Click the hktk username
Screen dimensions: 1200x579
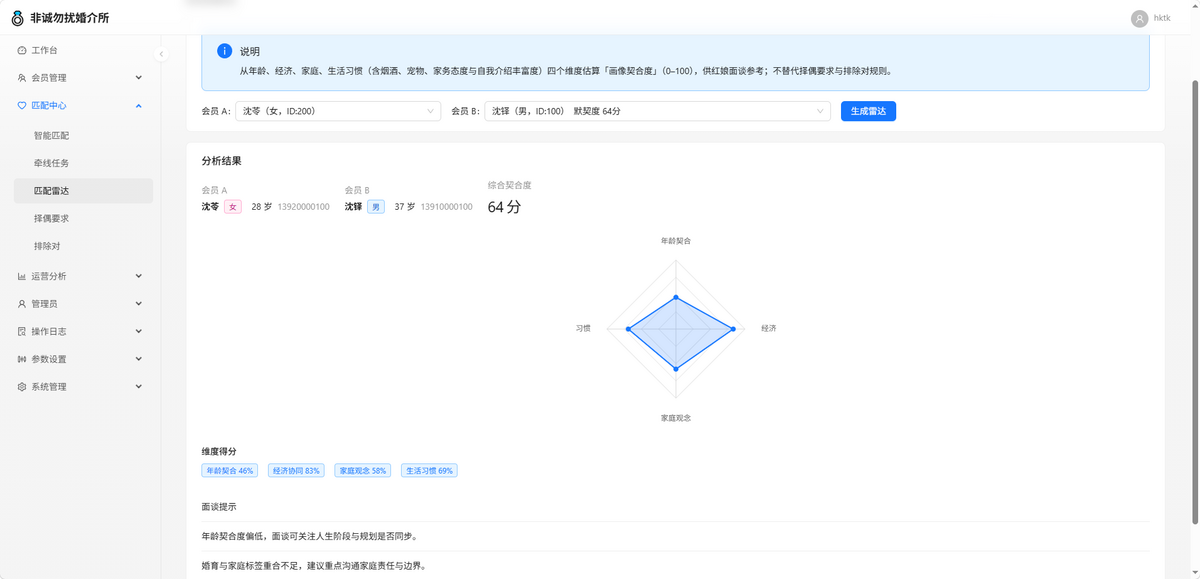tap(1162, 18)
